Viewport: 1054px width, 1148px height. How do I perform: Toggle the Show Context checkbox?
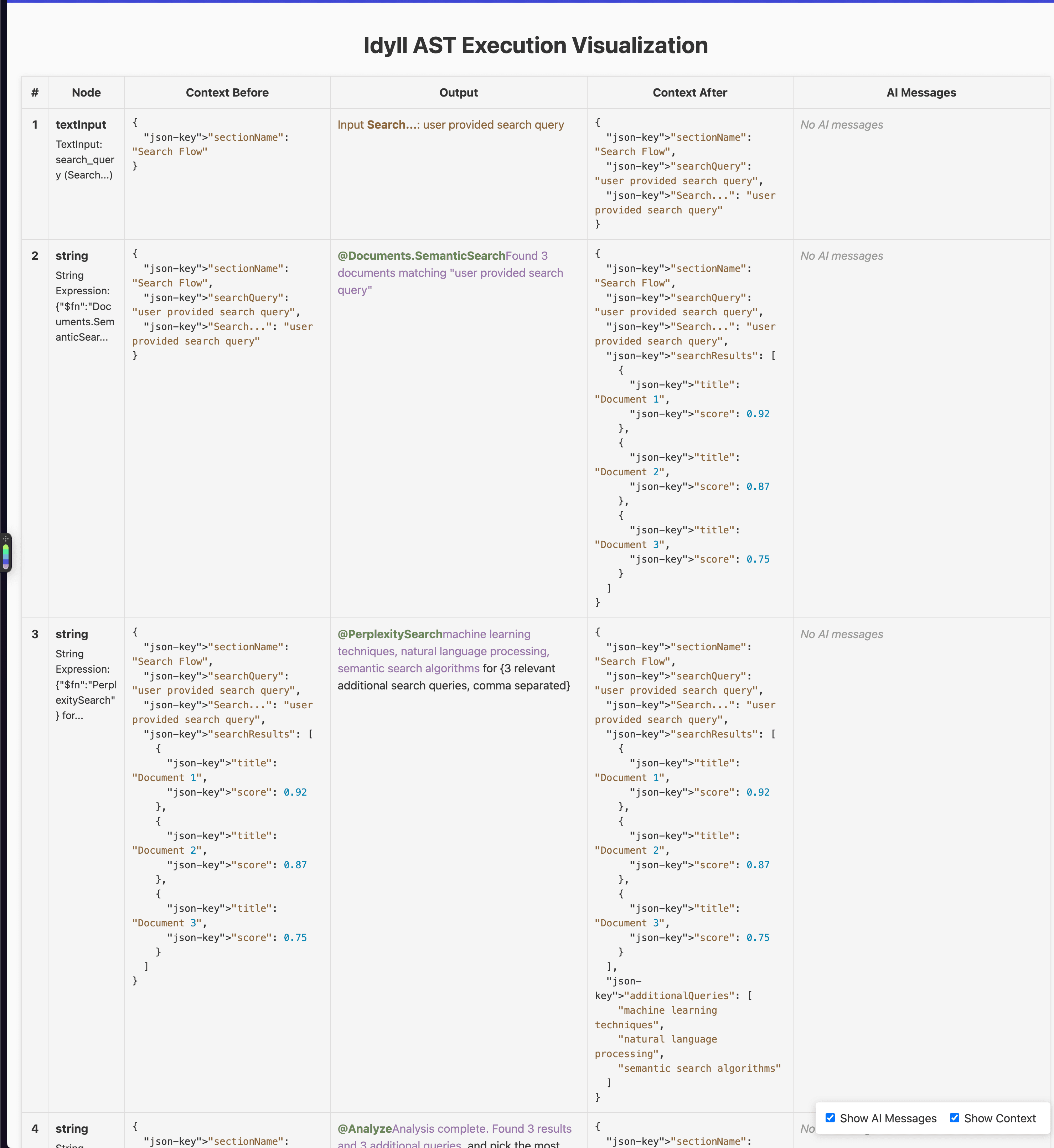(x=954, y=1118)
